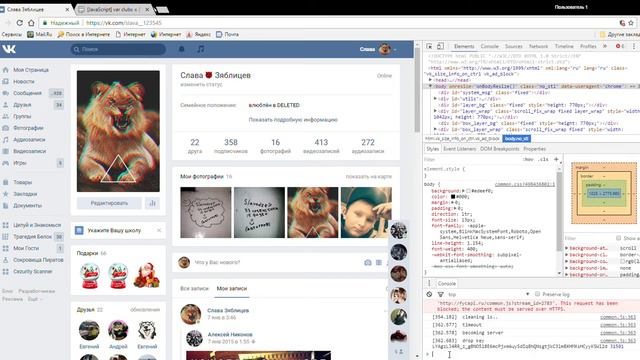Switch to the Timeline DevTools tab
Screen dimensions: 640x360
[x=564, y=46]
